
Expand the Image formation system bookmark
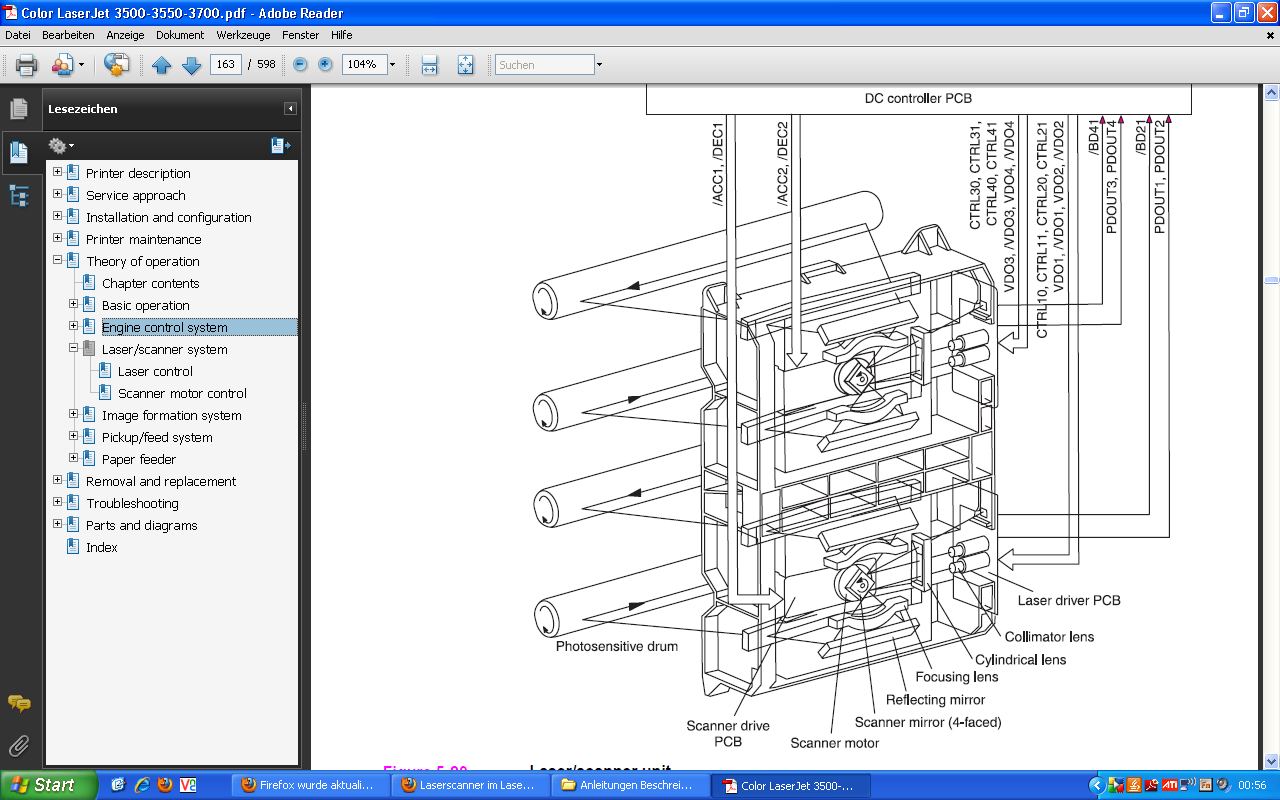[x=73, y=414]
